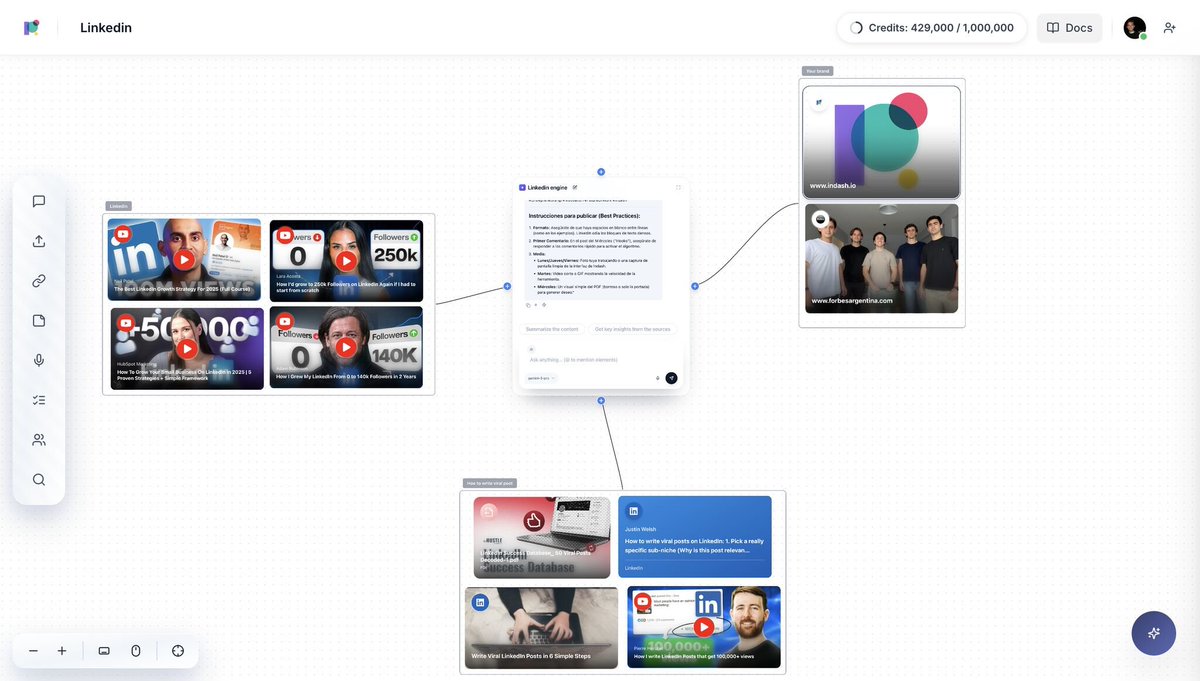Click the left connector node of chat
The height and width of the screenshot is (681, 1200).
pos(507,286)
